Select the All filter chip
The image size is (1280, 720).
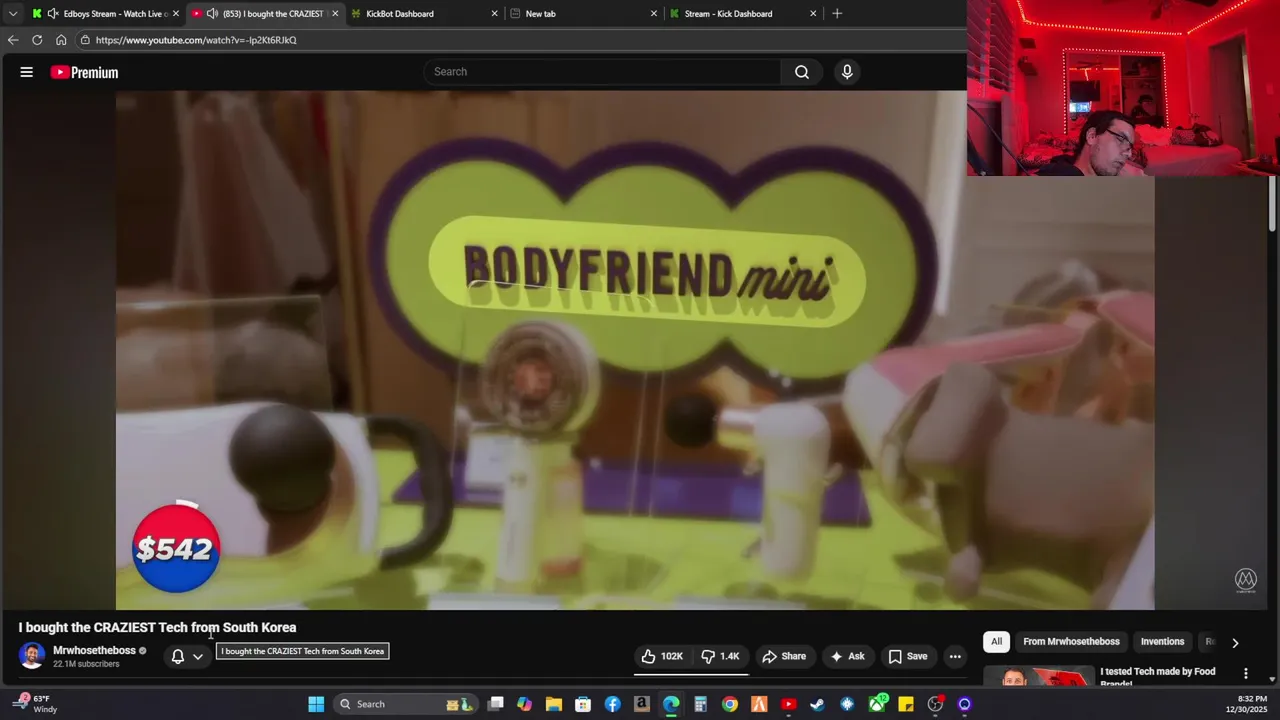click(x=996, y=642)
